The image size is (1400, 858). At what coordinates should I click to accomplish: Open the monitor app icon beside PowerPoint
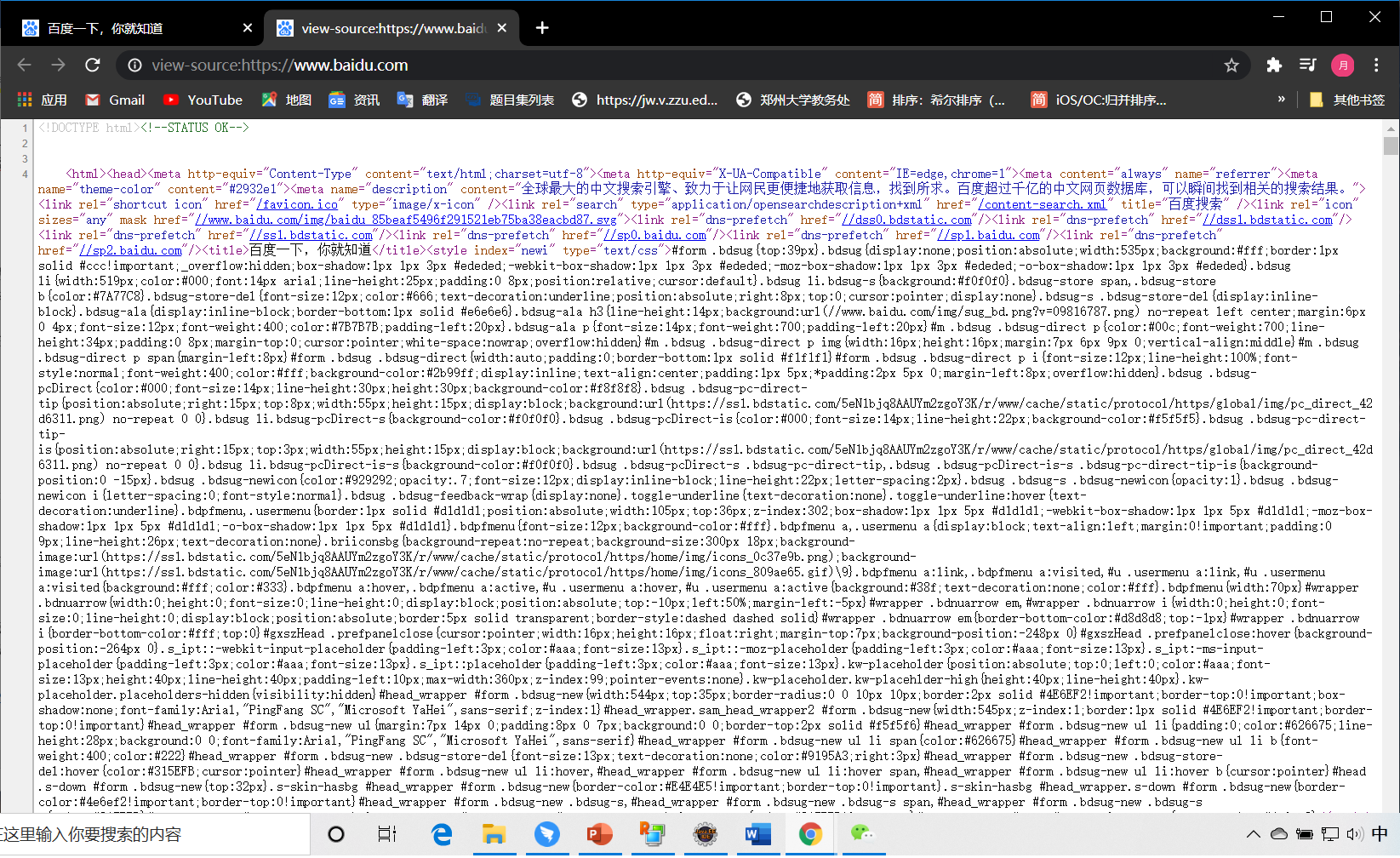coord(653,834)
